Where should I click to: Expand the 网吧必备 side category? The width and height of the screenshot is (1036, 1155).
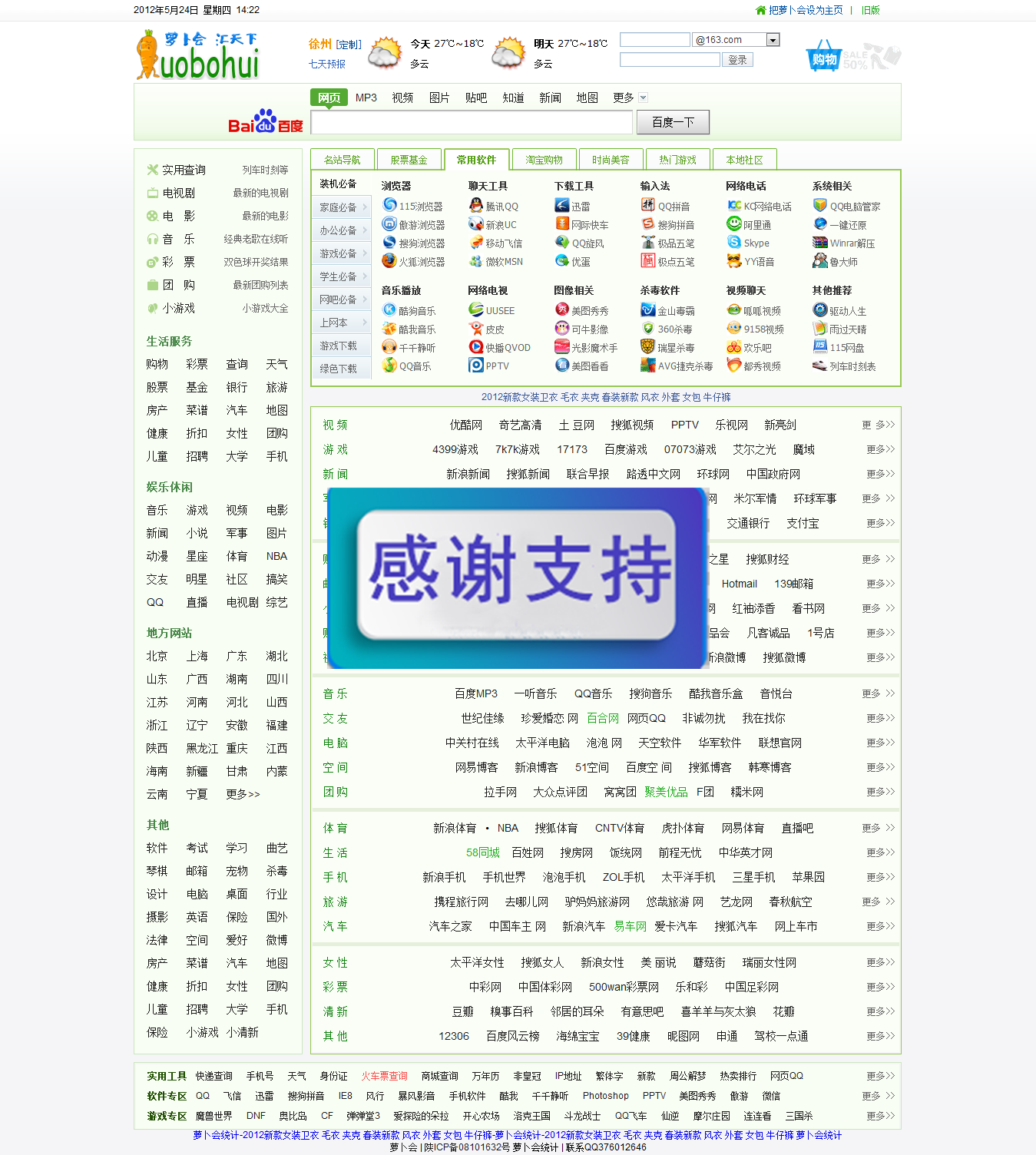pyautogui.click(x=343, y=300)
